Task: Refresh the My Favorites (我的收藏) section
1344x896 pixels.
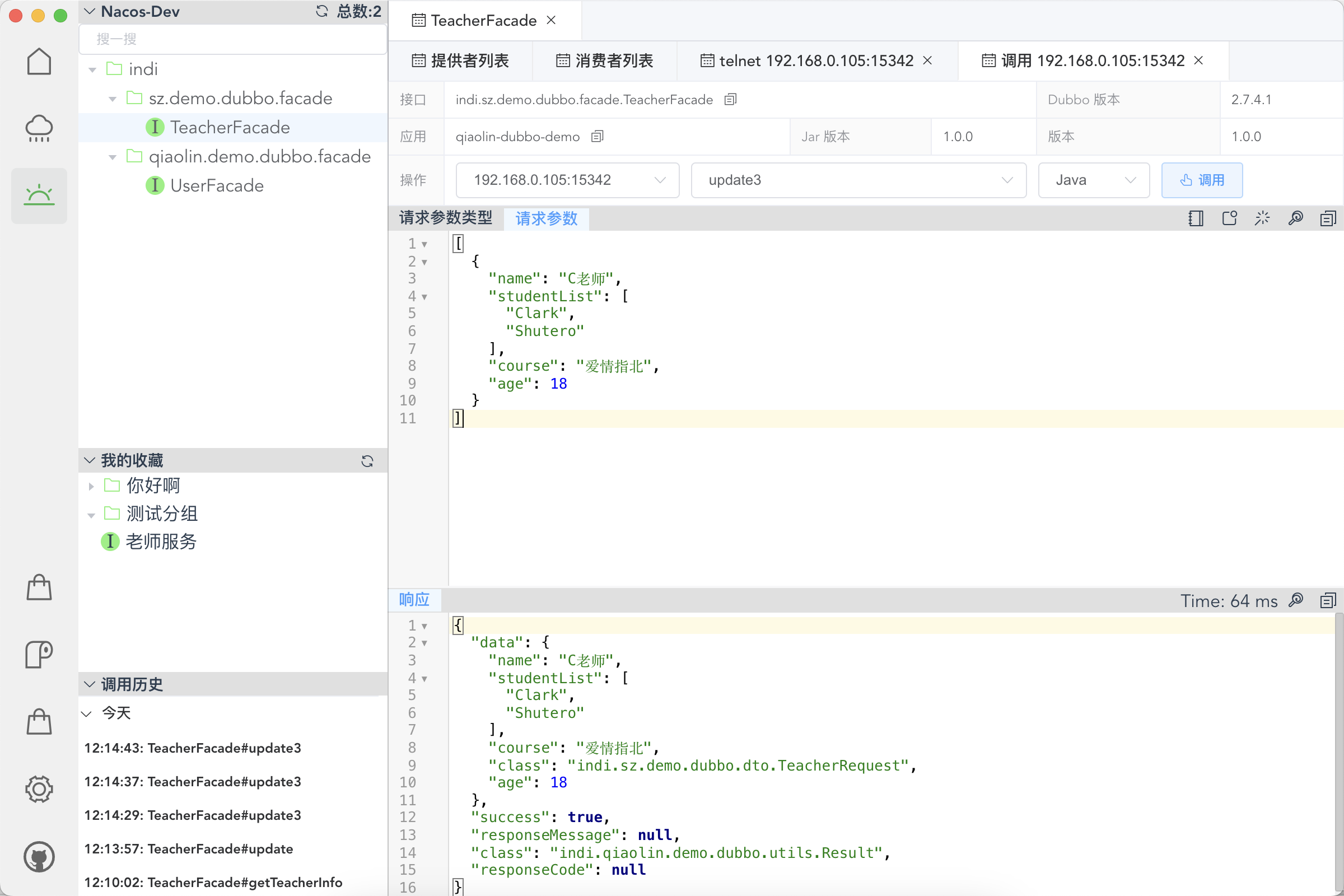Action: point(367,460)
